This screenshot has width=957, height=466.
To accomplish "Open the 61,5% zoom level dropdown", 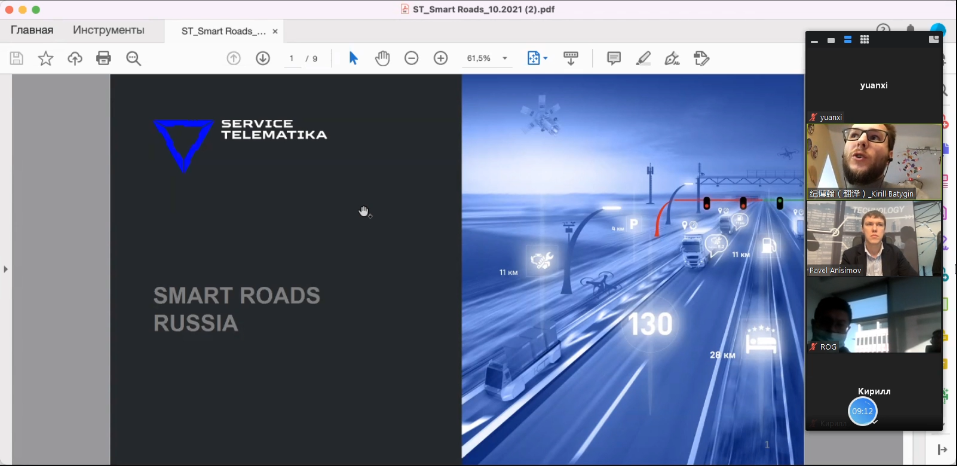I will click(x=487, y=59).
